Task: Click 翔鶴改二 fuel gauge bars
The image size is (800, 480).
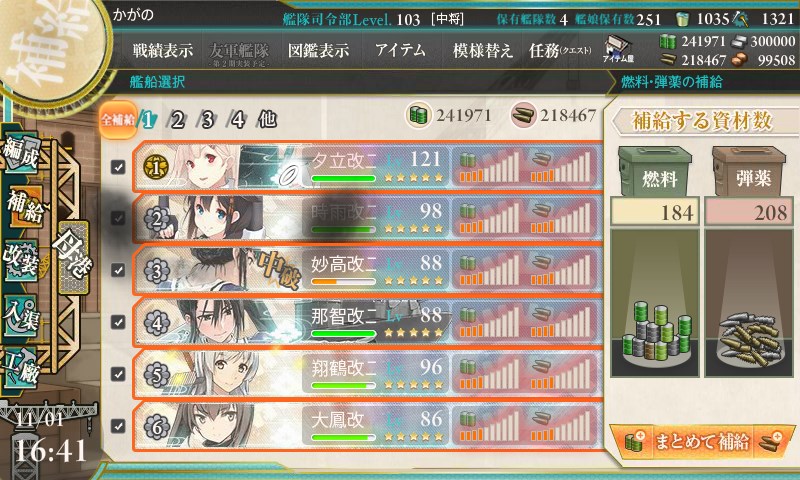Action: click(489, 374)
